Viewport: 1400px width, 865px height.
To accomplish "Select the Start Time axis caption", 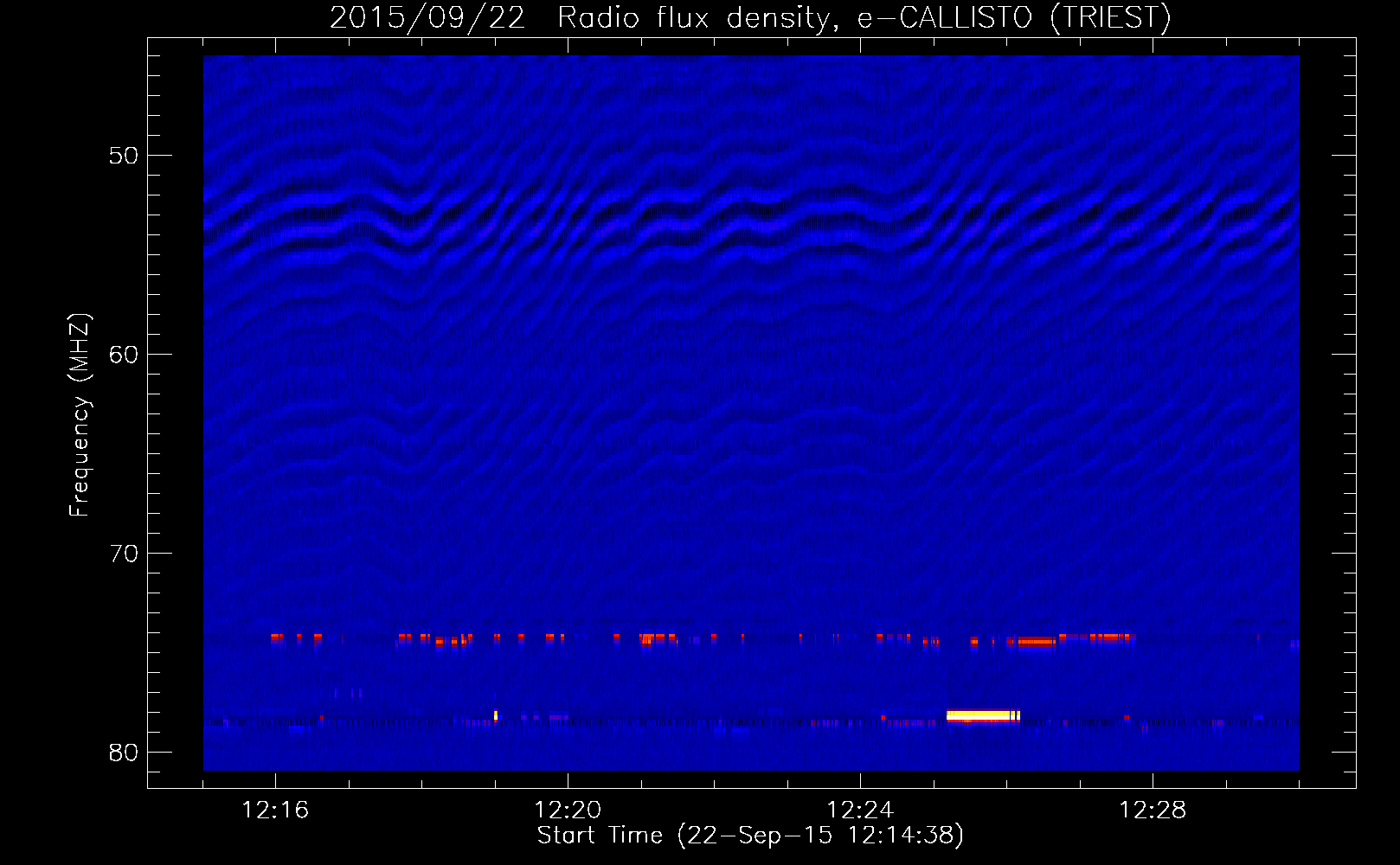I will pyautogui.click(x=750, y=836).
